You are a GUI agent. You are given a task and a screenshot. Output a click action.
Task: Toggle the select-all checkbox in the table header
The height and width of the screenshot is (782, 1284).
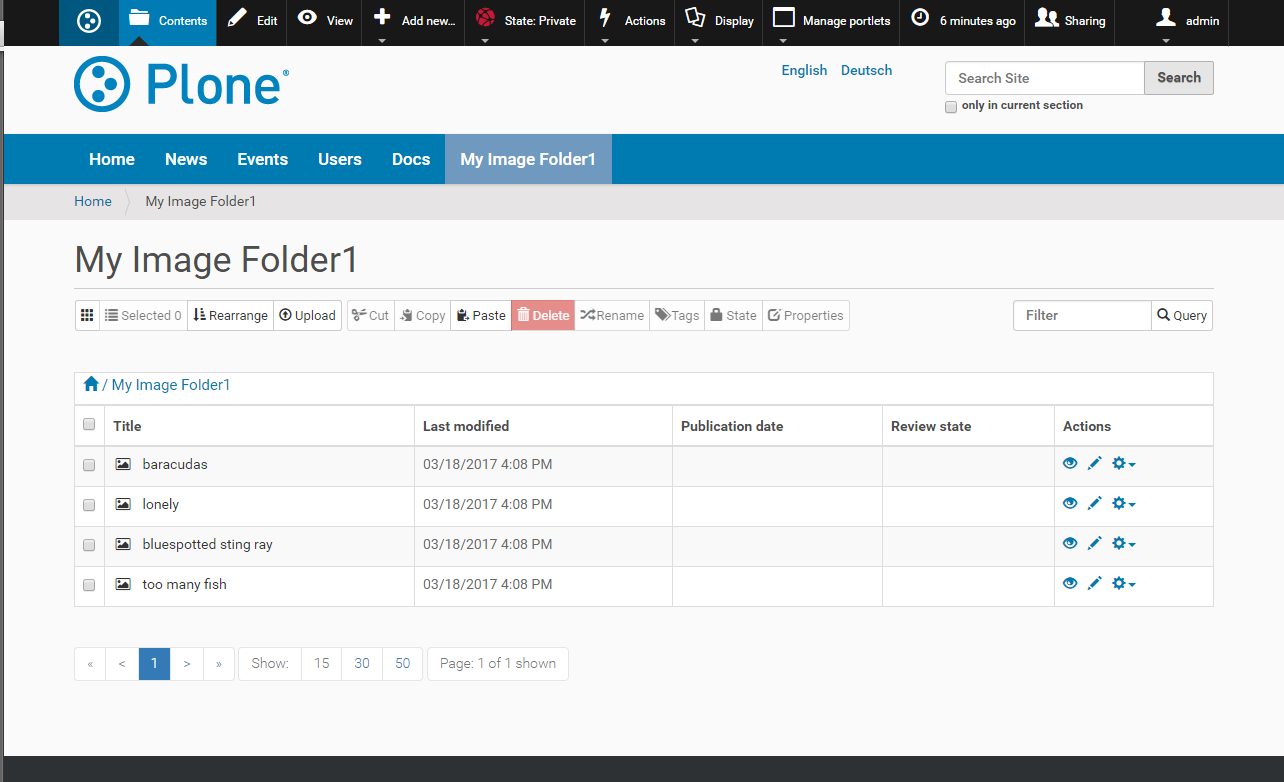[89, 425]
